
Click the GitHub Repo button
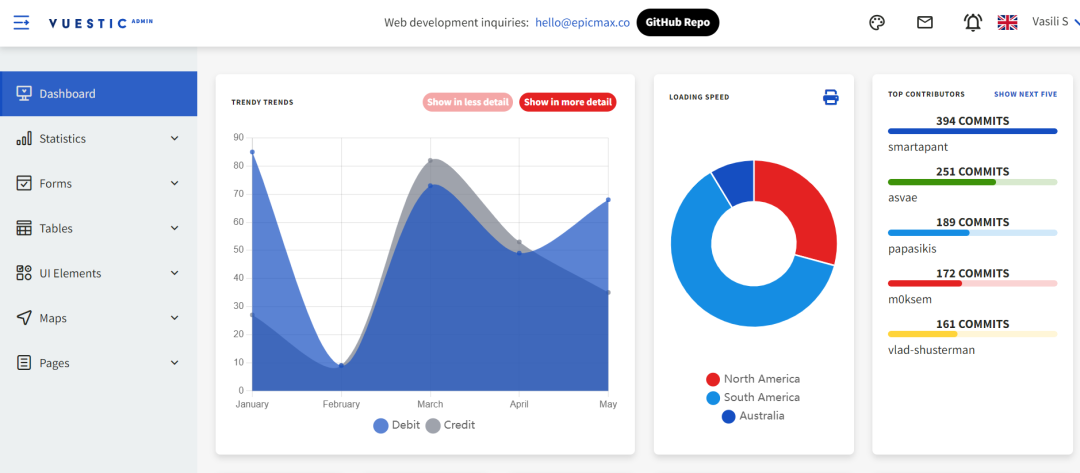click(x=677, y=22)
